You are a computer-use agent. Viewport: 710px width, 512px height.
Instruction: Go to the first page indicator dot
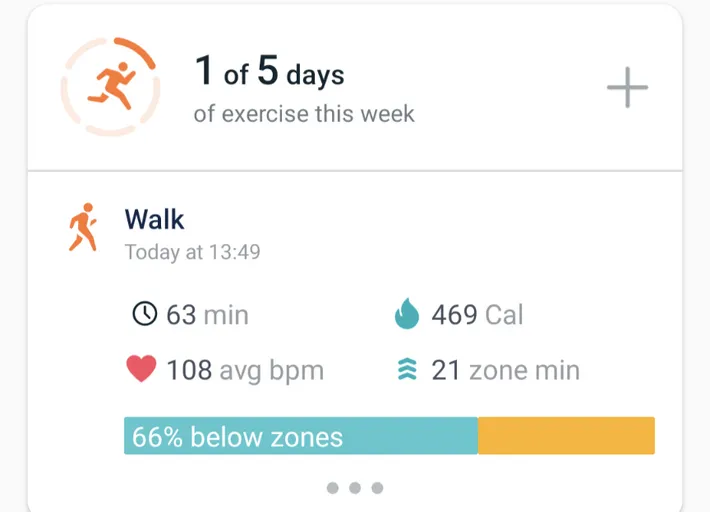(x=333, y=488)
